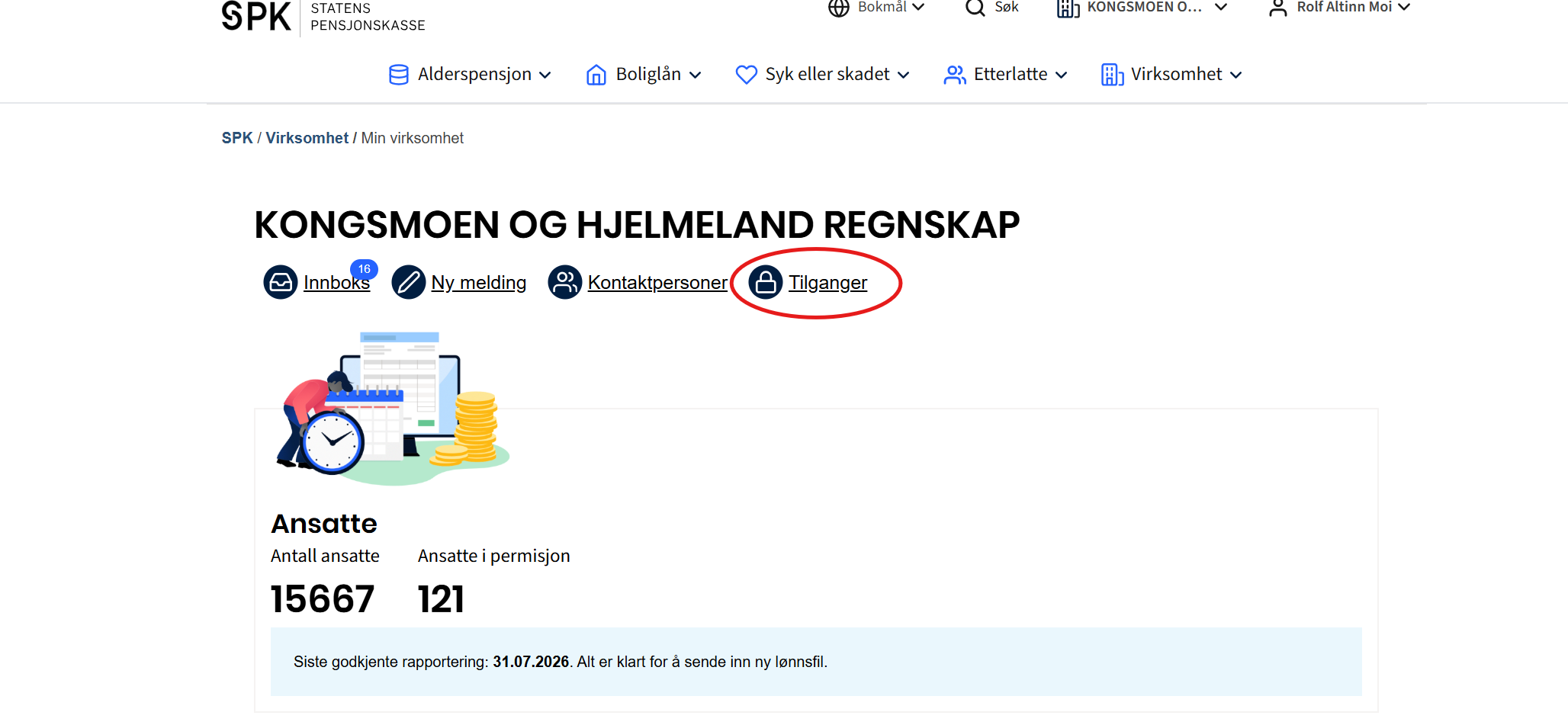
Task: Expand the Boliglån menu chevron
Action: pos(695,75)
